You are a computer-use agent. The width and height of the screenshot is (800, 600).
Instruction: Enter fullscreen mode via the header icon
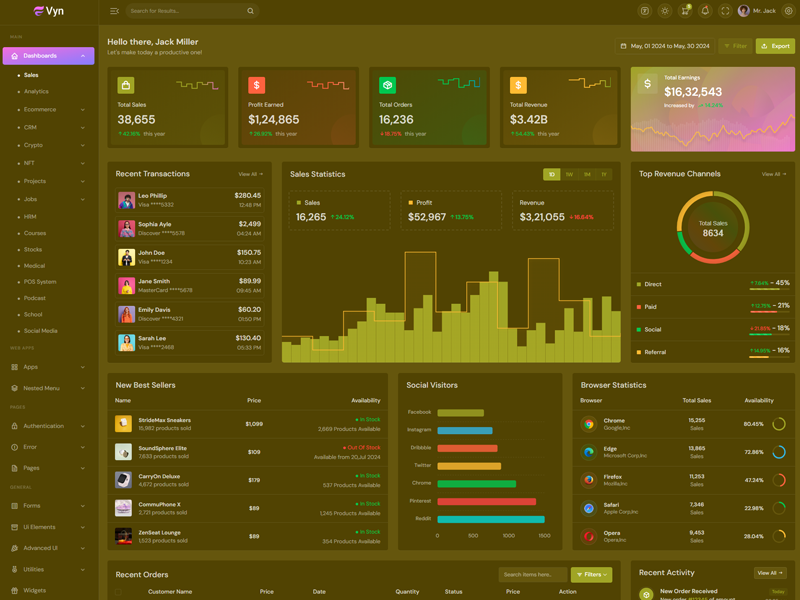click(725, 11)
